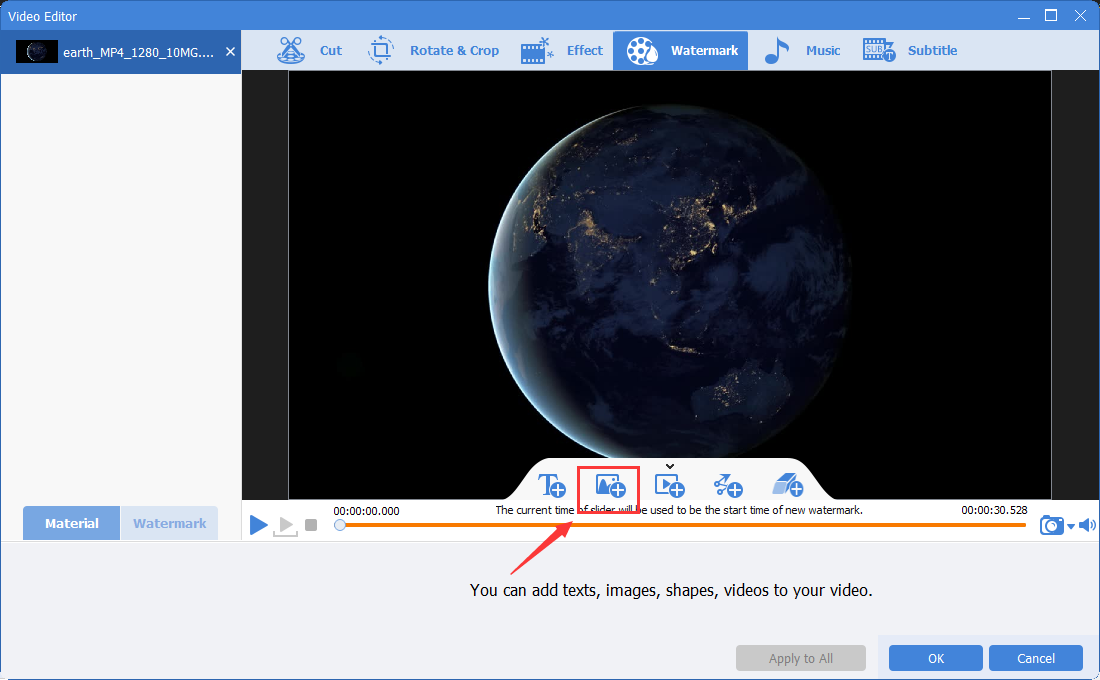Click the add video watermark icon

[669, 486]
